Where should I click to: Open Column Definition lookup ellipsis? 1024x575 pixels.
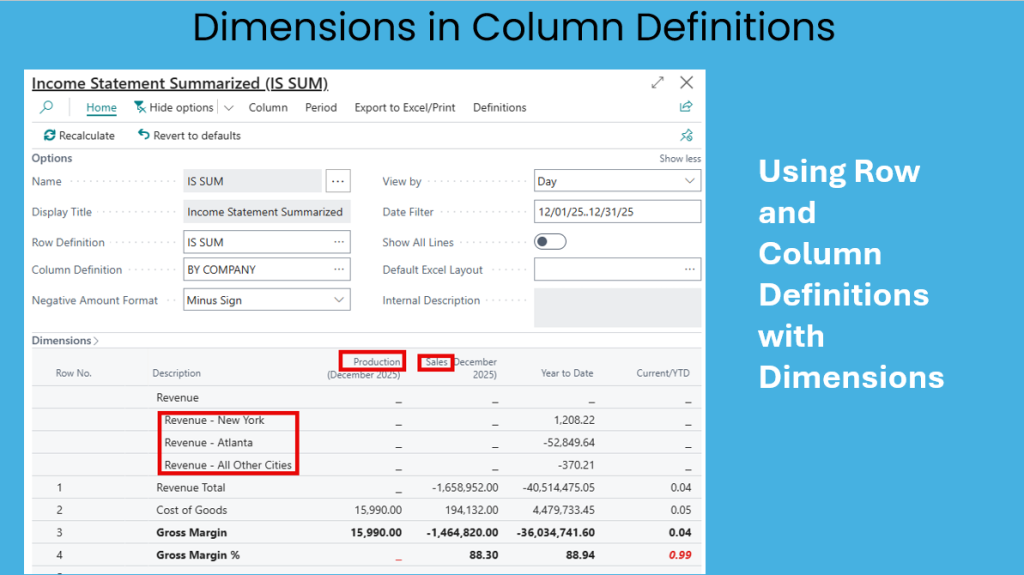339,269
